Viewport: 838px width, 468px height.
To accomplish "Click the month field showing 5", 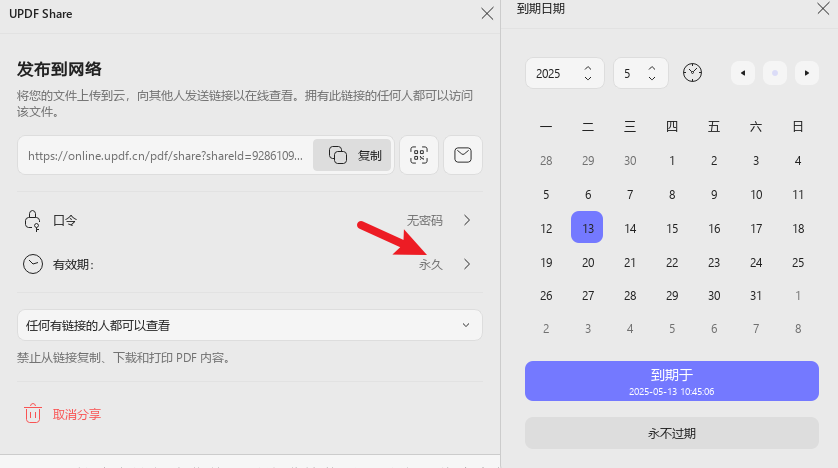I will click(641, 73).
